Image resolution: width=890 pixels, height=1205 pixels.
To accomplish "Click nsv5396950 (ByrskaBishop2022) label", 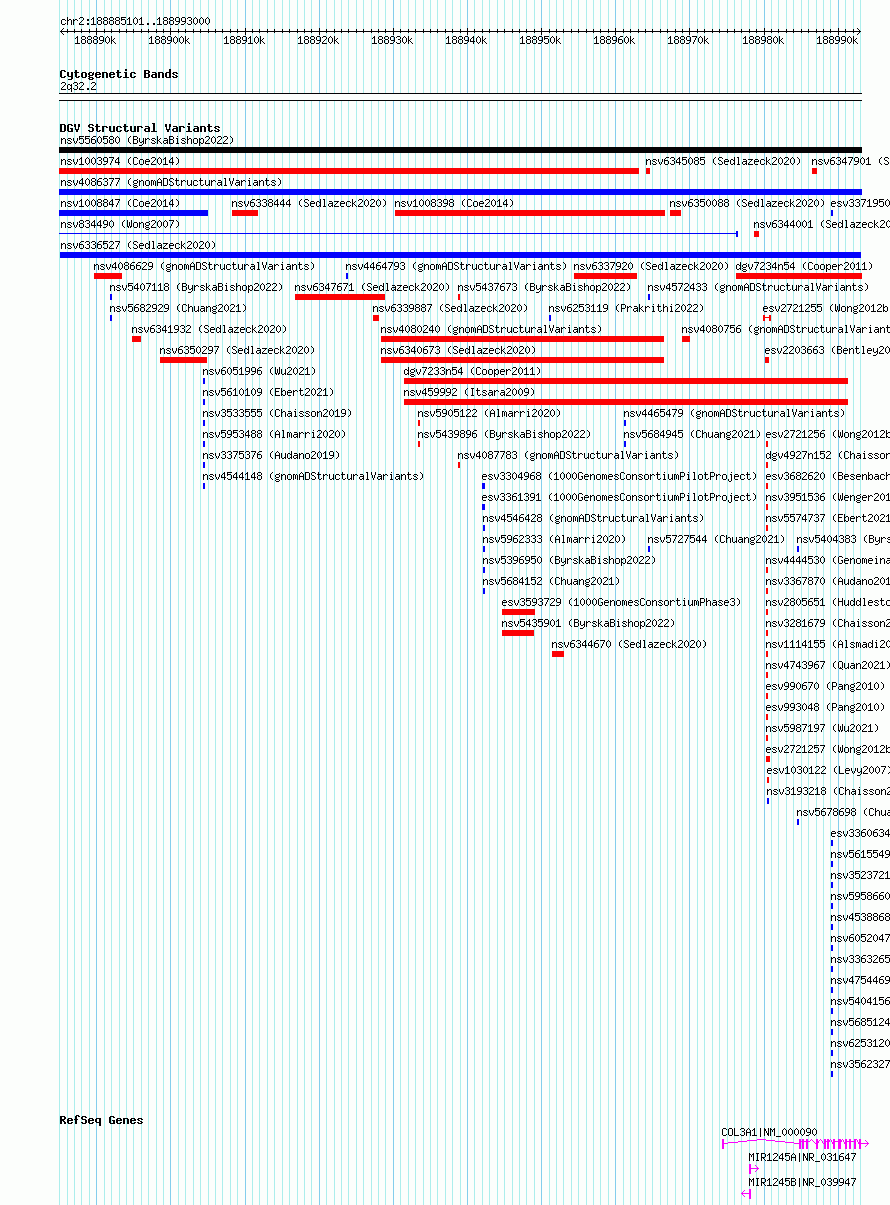I will 570,560.
